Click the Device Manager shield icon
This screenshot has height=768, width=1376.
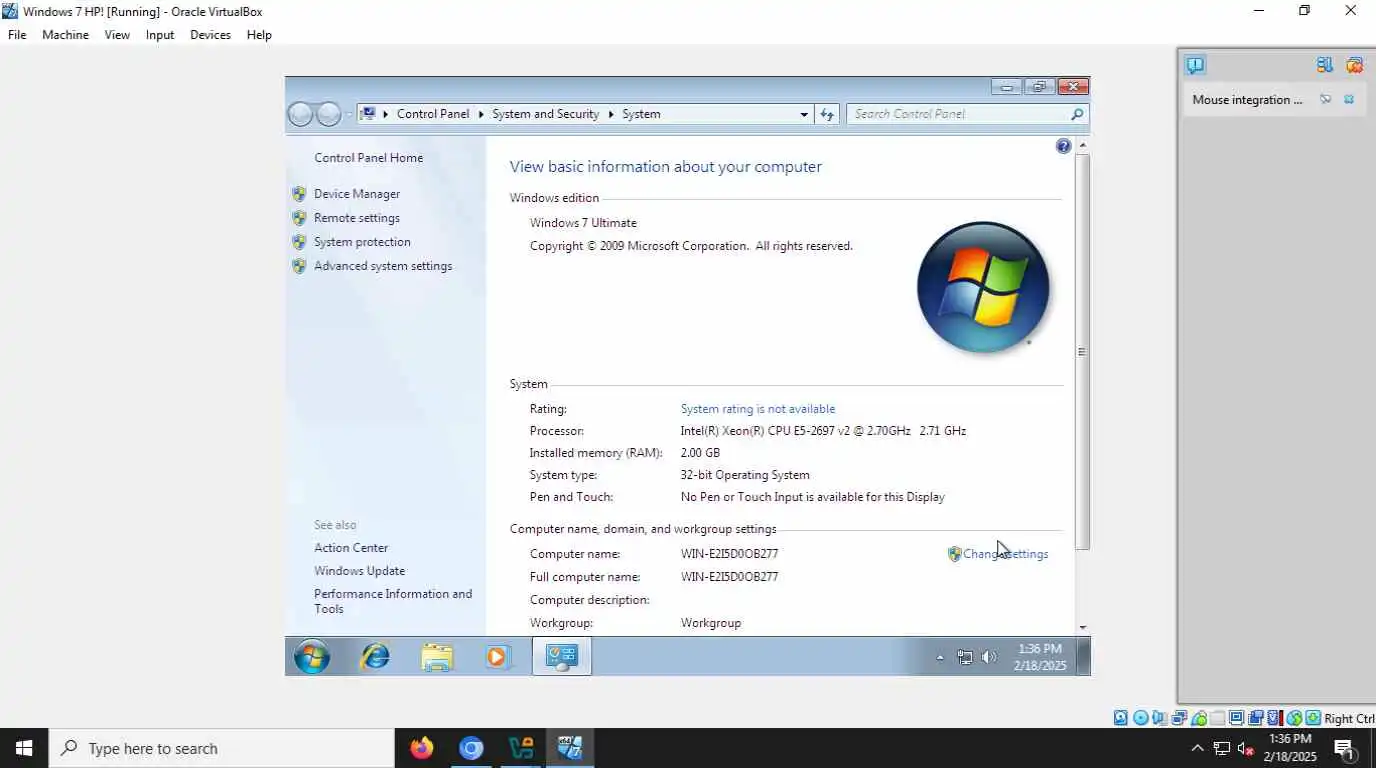pyautogui.click(x=299, y=194)
